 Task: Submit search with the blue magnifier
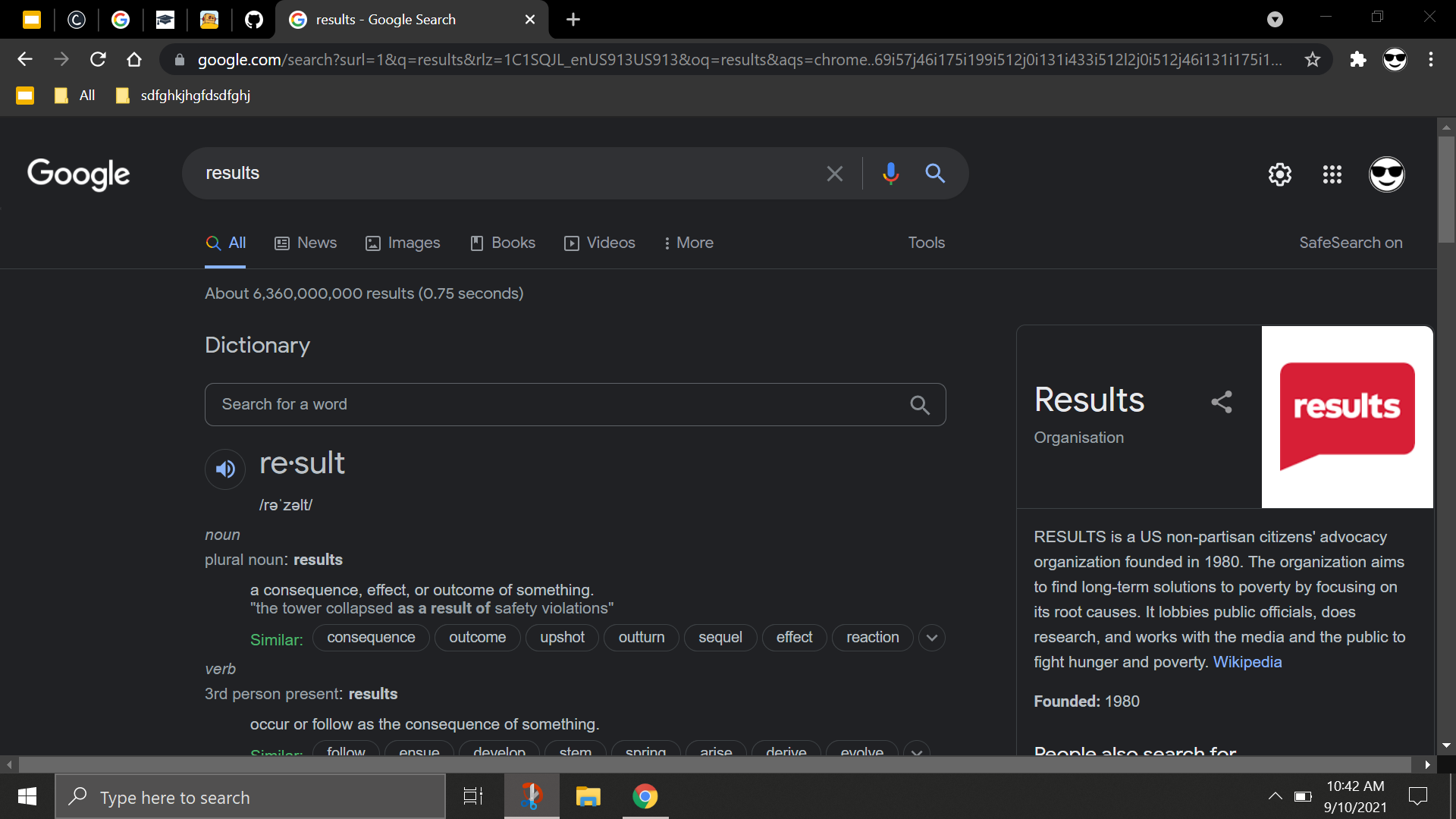[935, 174]
